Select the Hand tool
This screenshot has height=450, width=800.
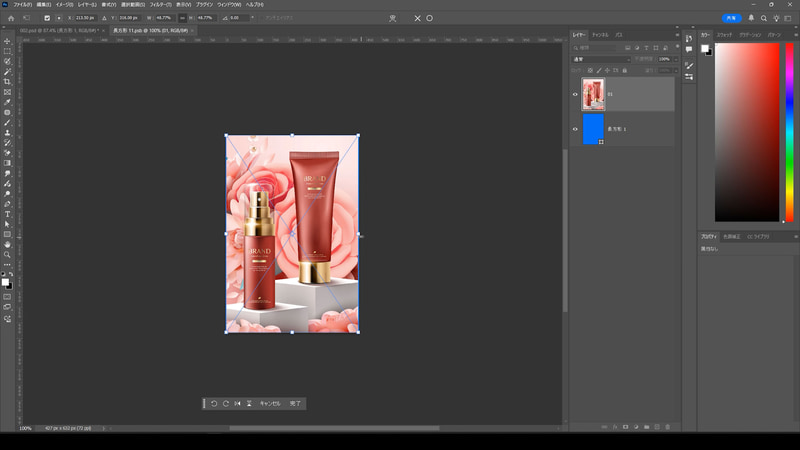click(7, 245)
